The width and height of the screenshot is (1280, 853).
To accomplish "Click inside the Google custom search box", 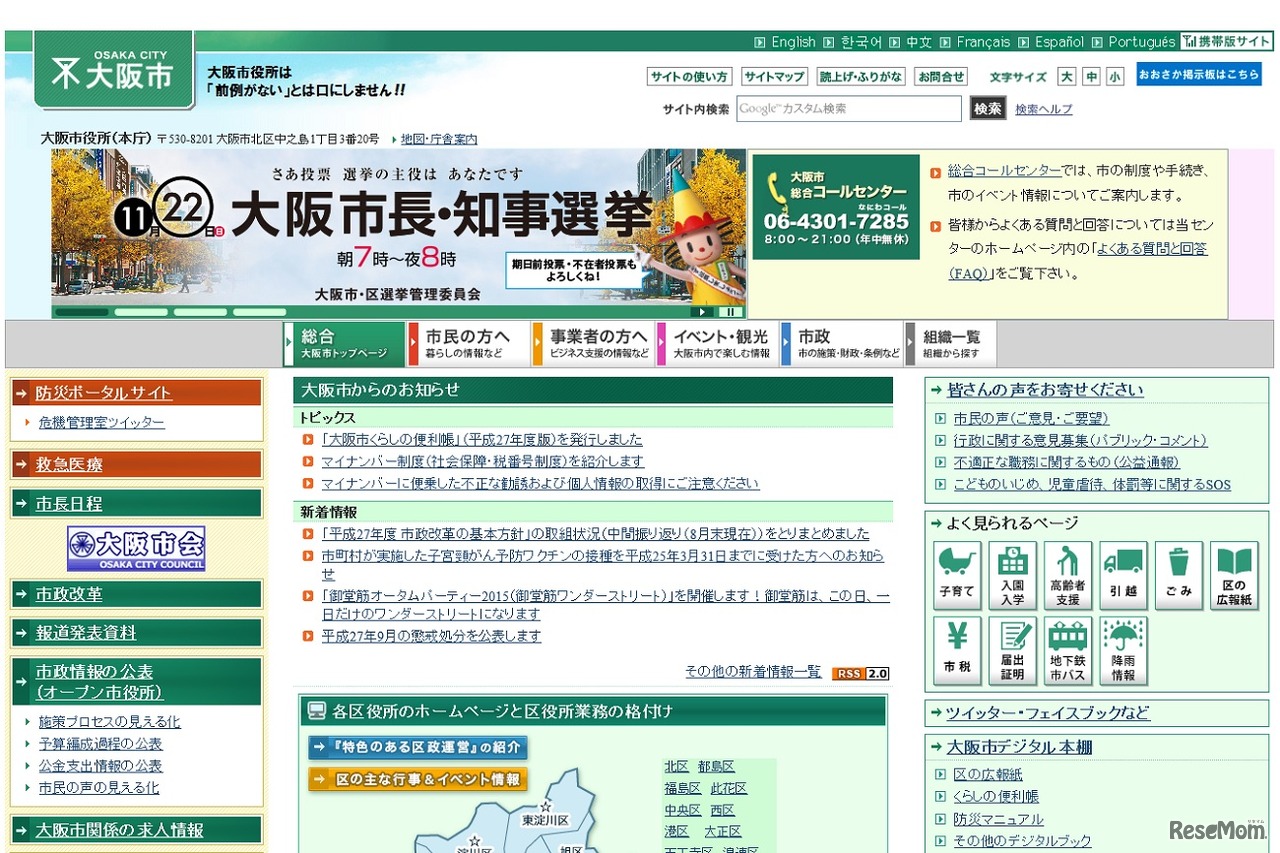I will (849, 109).
